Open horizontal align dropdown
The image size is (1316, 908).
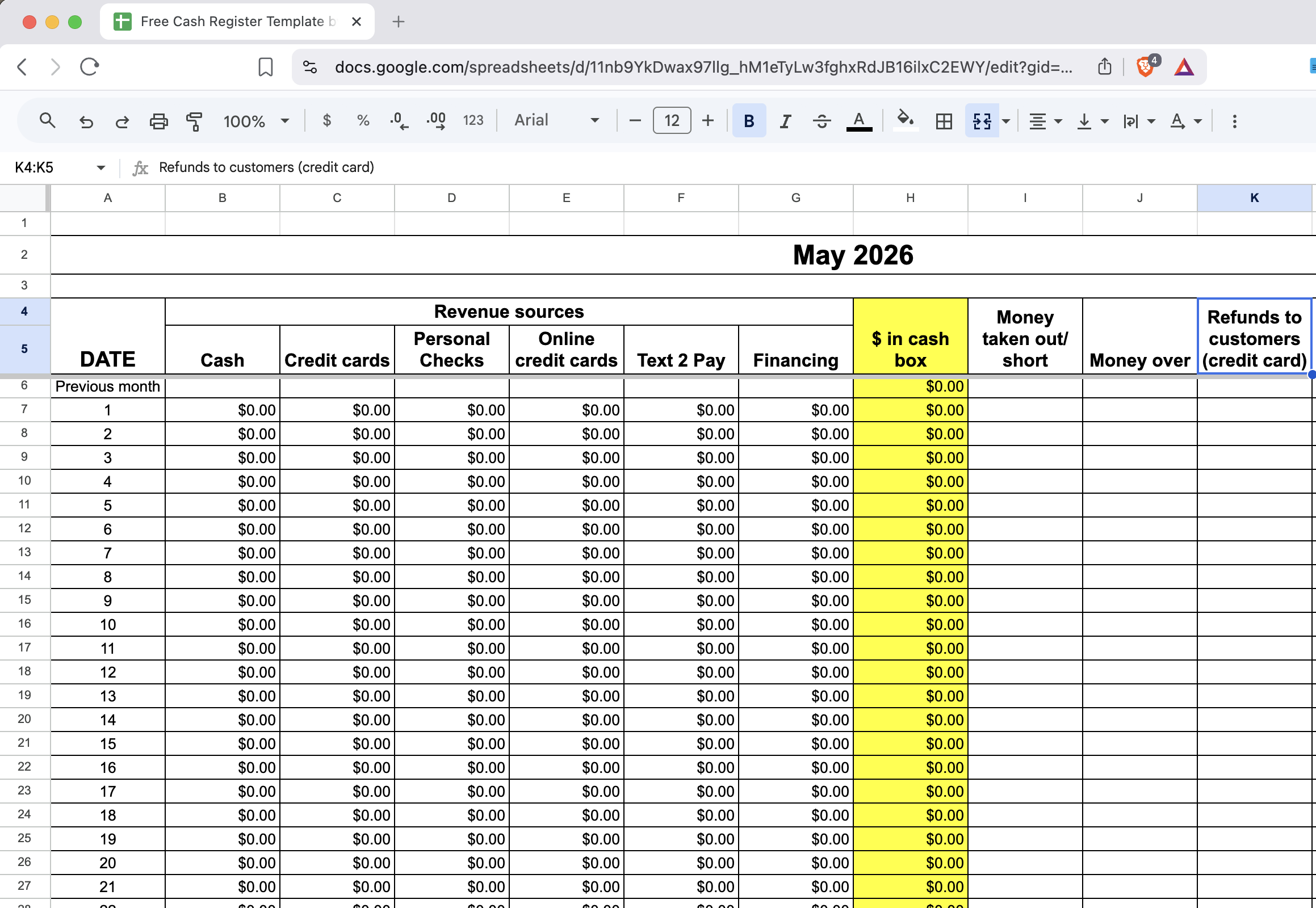(x=1045, y=121)
